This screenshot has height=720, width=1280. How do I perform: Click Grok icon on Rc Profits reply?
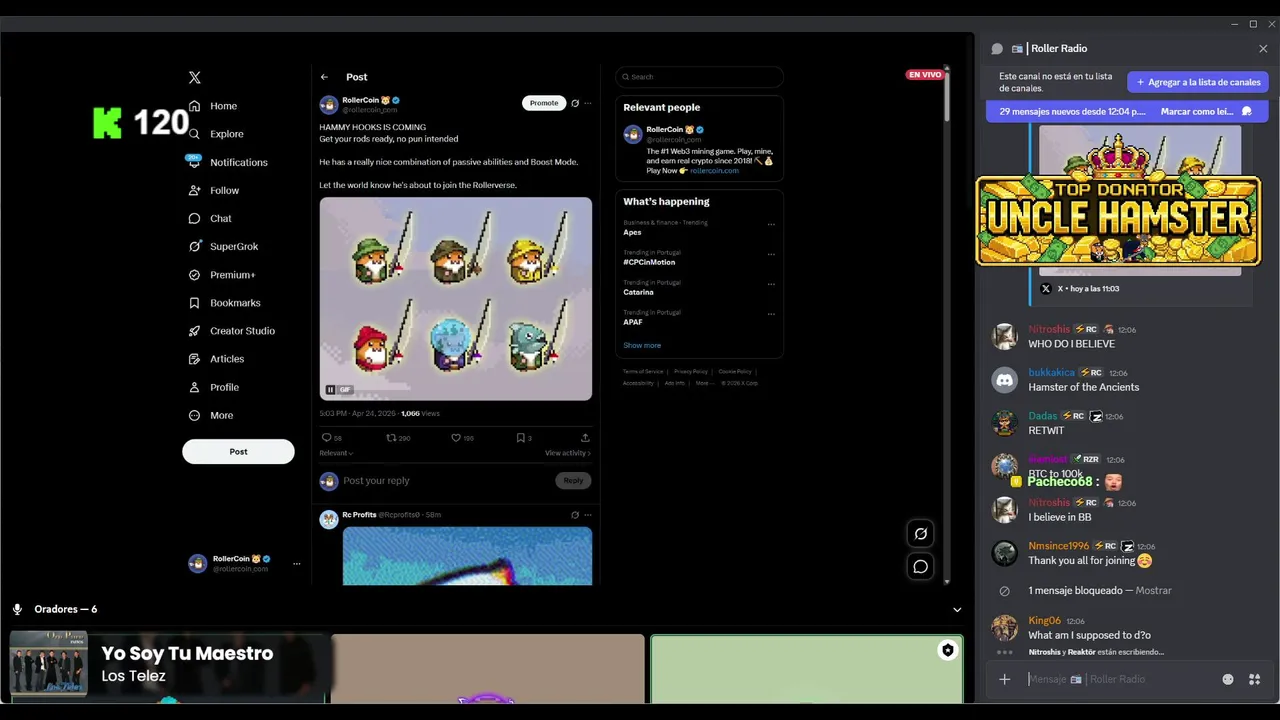575,515
